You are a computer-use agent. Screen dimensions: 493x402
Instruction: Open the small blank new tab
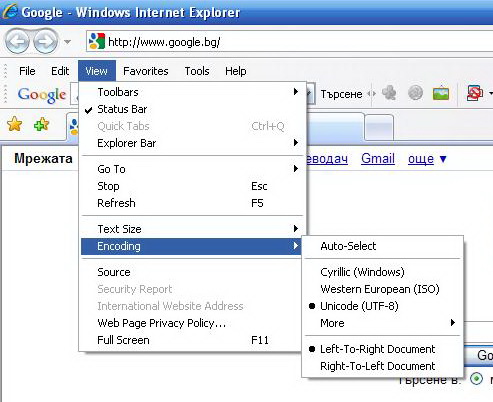pos(379,127)
